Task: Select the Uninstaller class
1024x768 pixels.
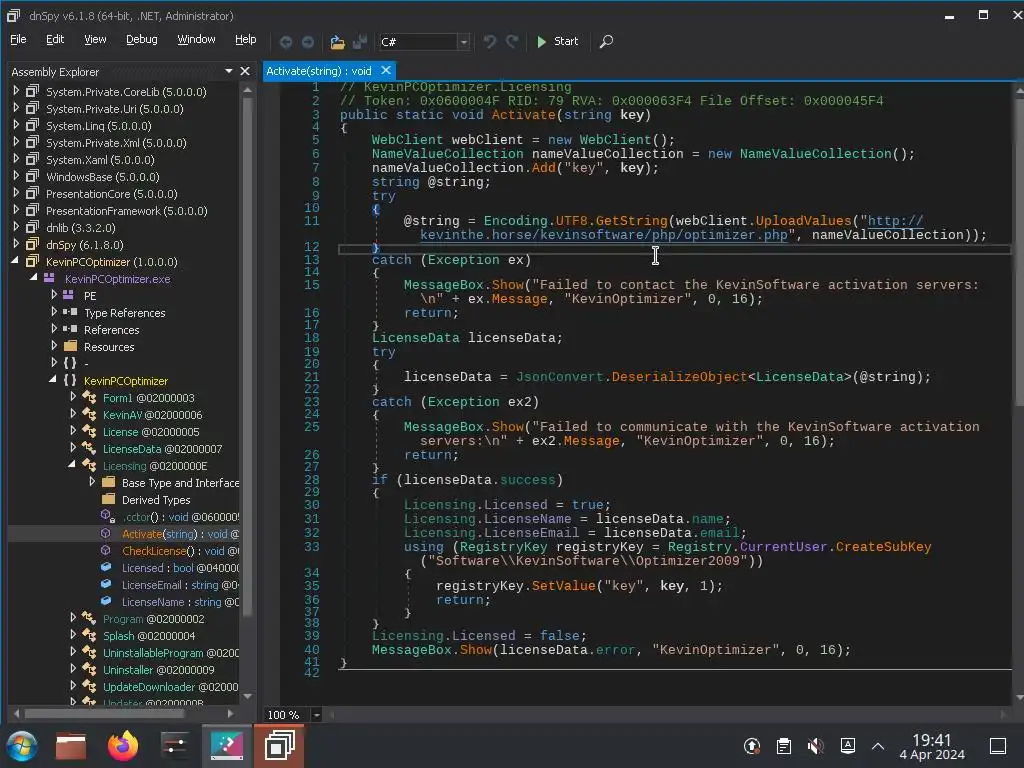Action: pos(158,670)
